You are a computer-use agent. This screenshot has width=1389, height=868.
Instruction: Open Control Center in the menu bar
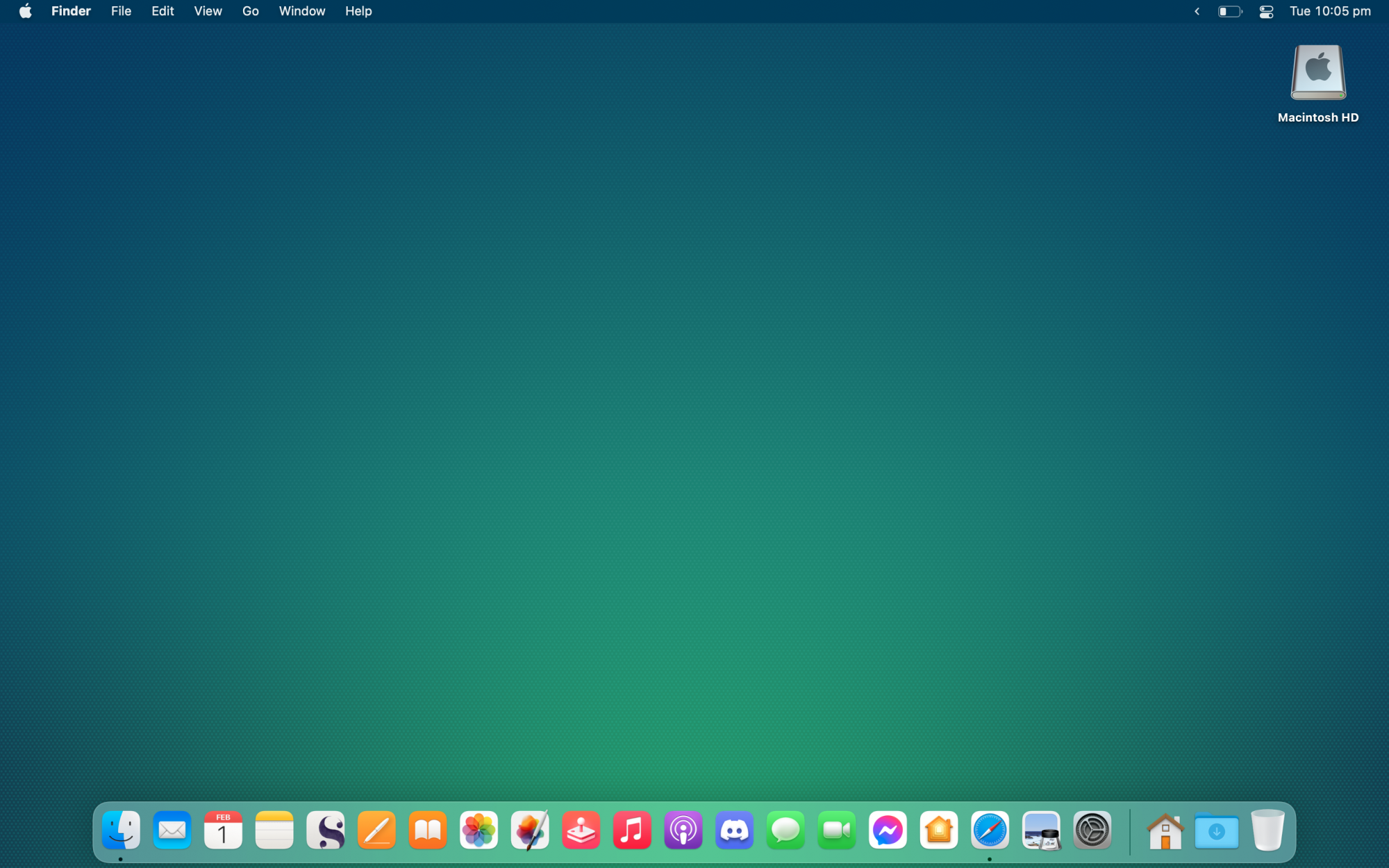tap(1266, 11)
